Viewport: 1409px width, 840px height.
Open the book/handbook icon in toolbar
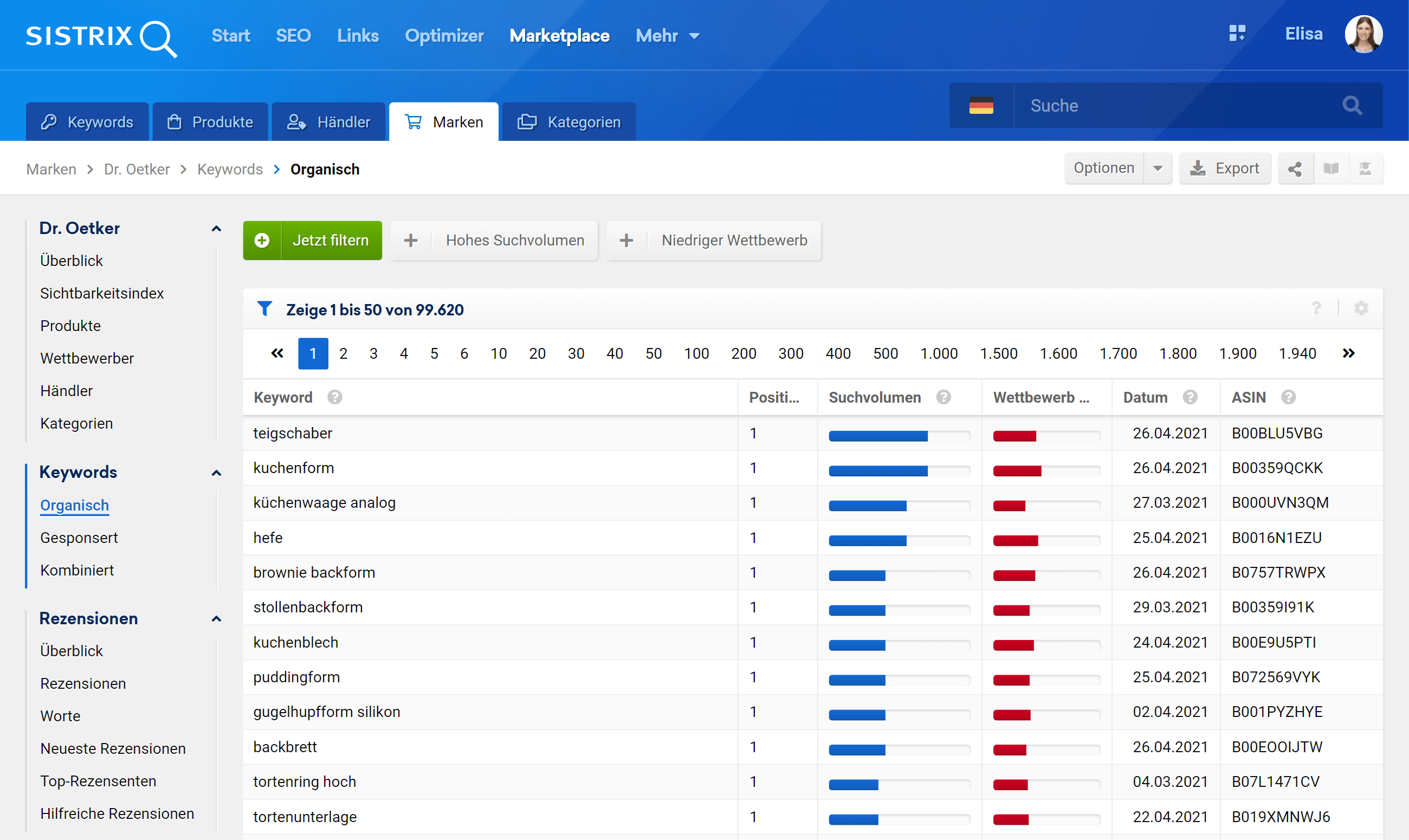[1331, 169]
